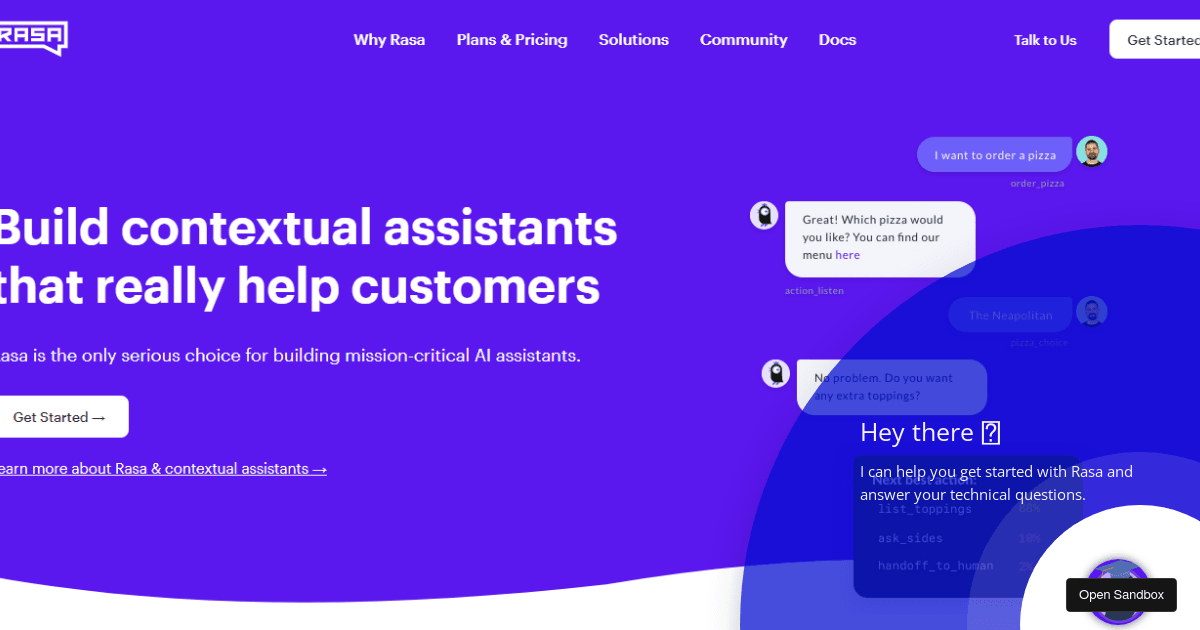The height and width of the screenshot is (630, 1200).
Task: Click the Rasa logo in header
Action: (x=33, y=38)
